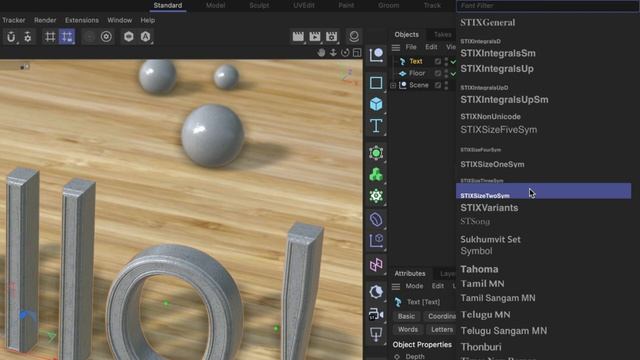Open the Objects panel hamburger menu
This screenshot has height=360, width=640.
pos(396,47)
